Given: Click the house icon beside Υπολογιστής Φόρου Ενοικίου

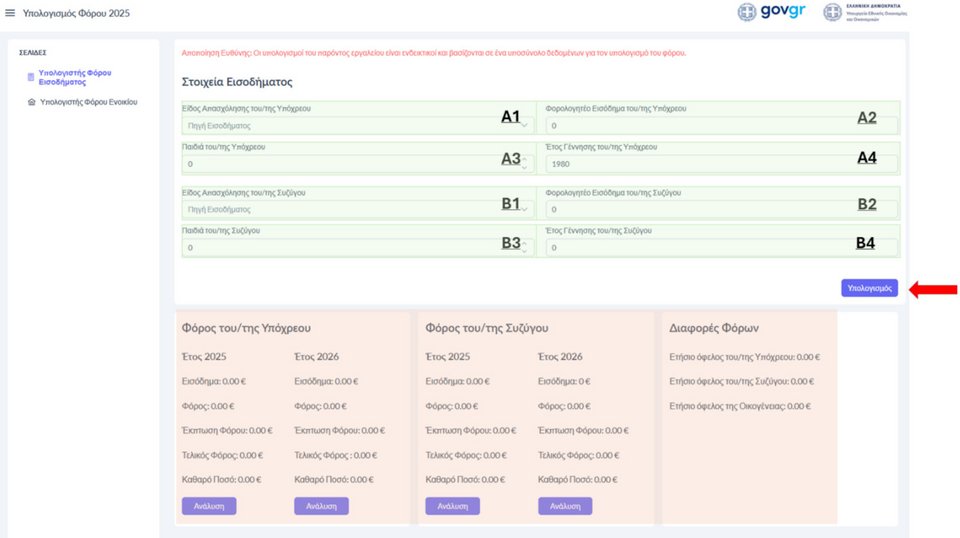Looking at the screenshot, I should 31,102.
